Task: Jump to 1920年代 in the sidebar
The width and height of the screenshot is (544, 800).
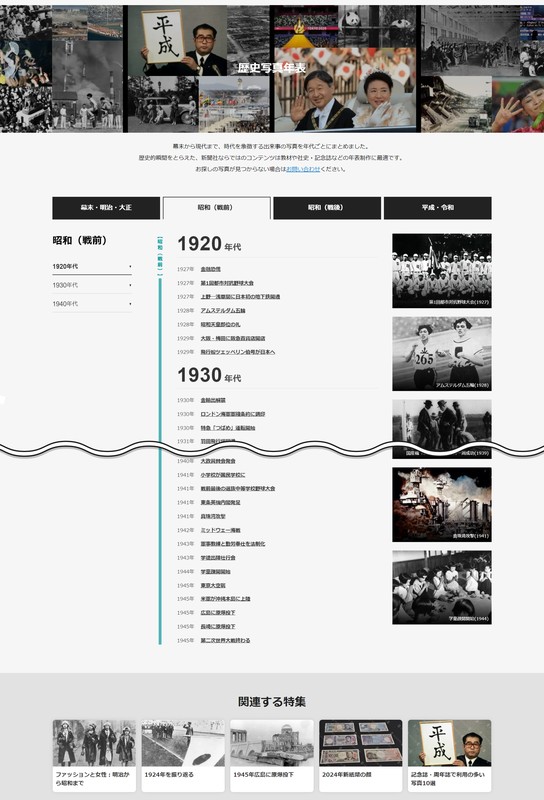Action: click(x=92, y=266)
